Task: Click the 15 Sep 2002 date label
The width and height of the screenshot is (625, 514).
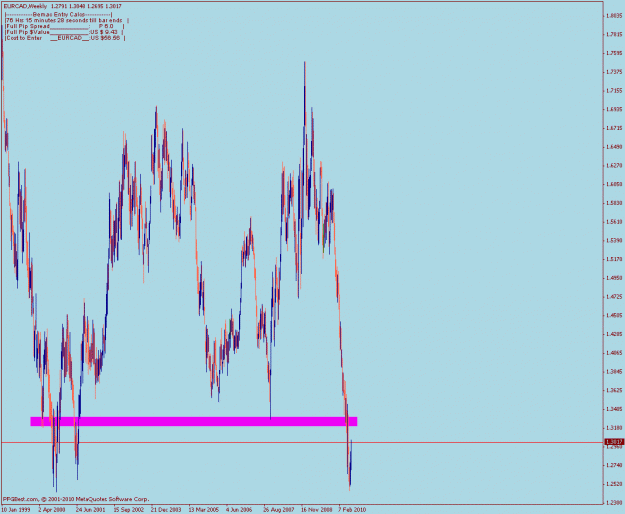Action: 128,510
